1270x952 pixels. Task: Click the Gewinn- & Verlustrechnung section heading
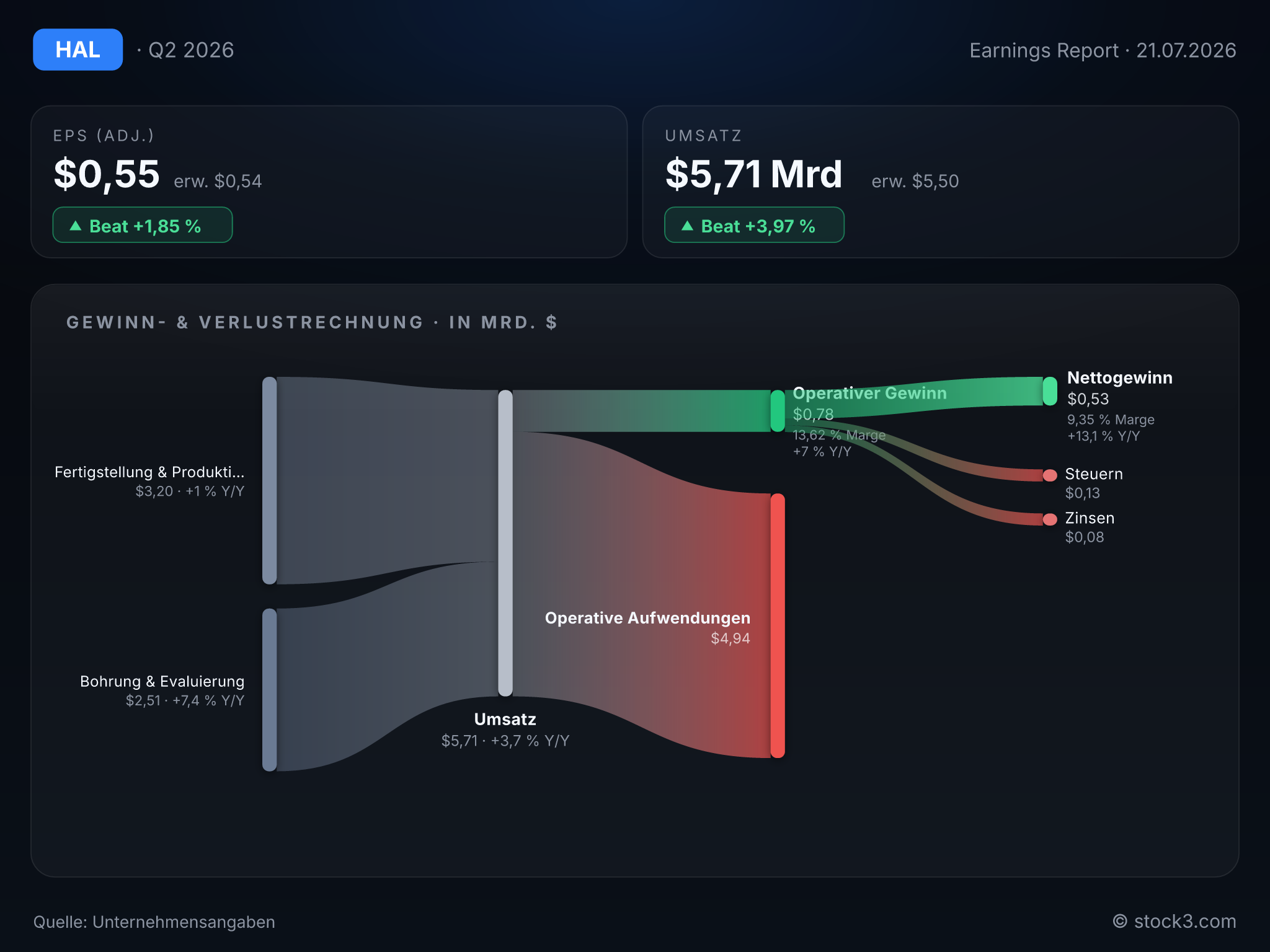[x=312, y=322]
